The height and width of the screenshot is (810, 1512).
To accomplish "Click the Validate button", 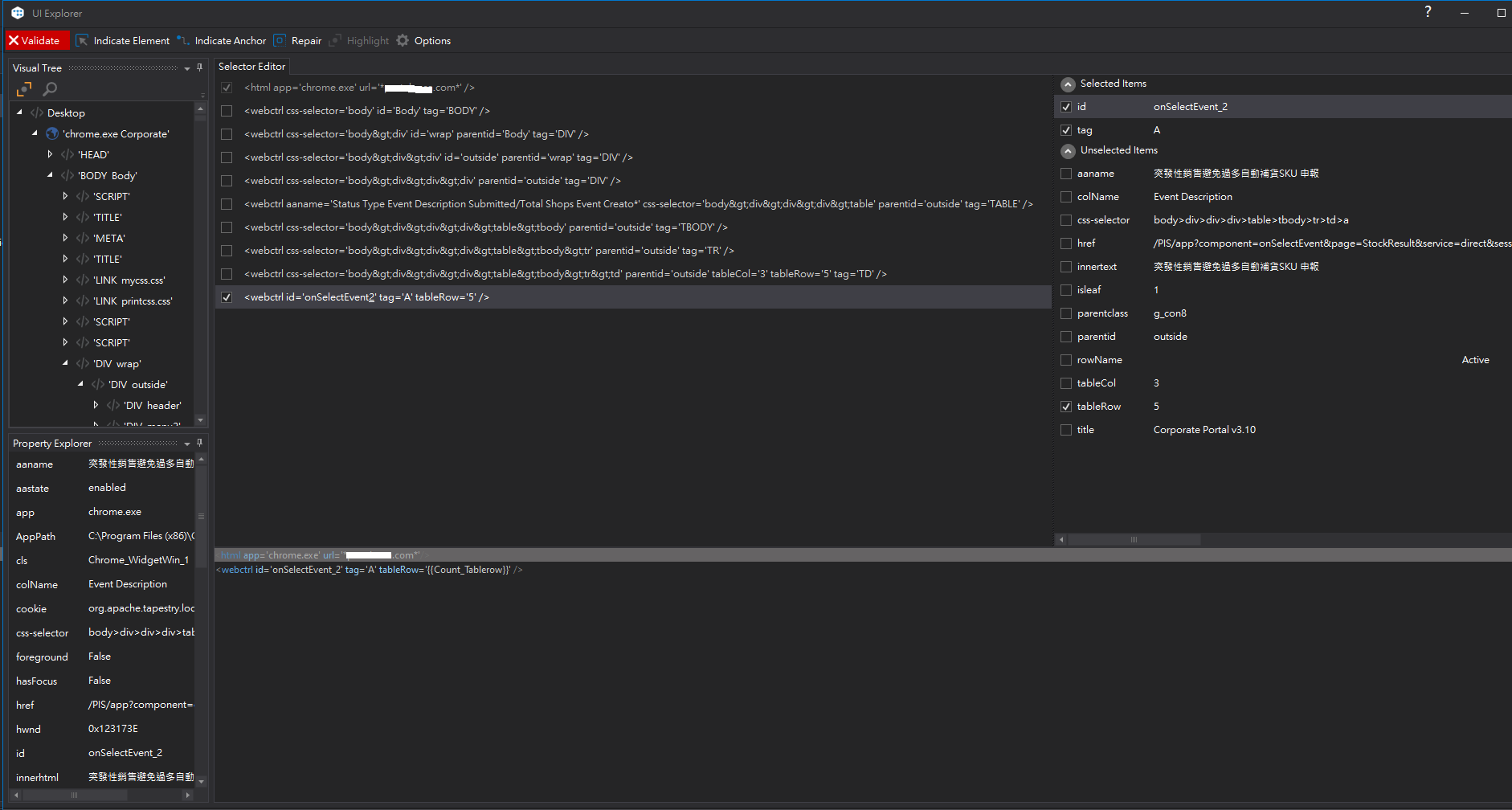I will (x=36, y=40).
